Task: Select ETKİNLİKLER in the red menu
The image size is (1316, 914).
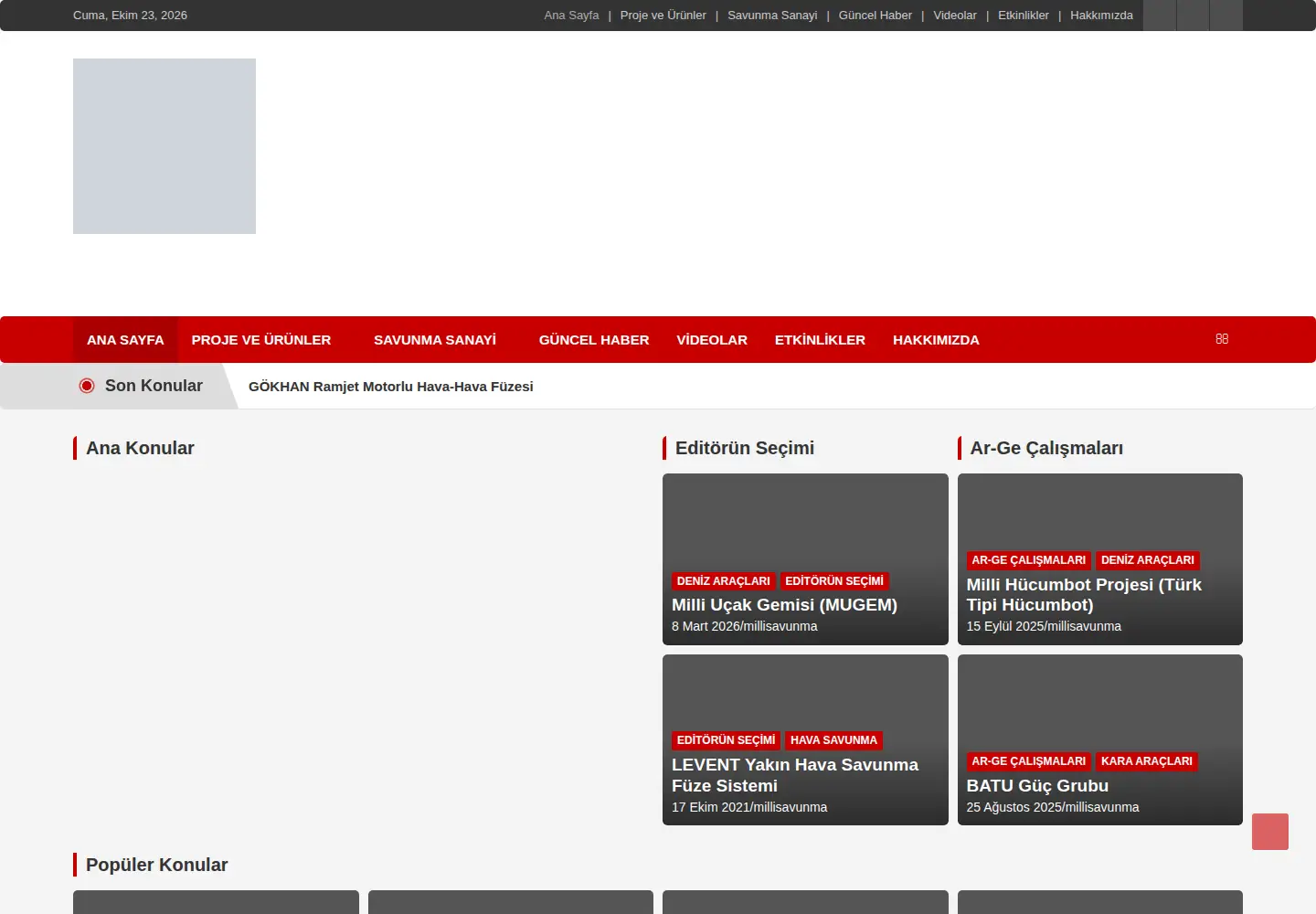Action: pyautogui.click(x=820, y=340)
